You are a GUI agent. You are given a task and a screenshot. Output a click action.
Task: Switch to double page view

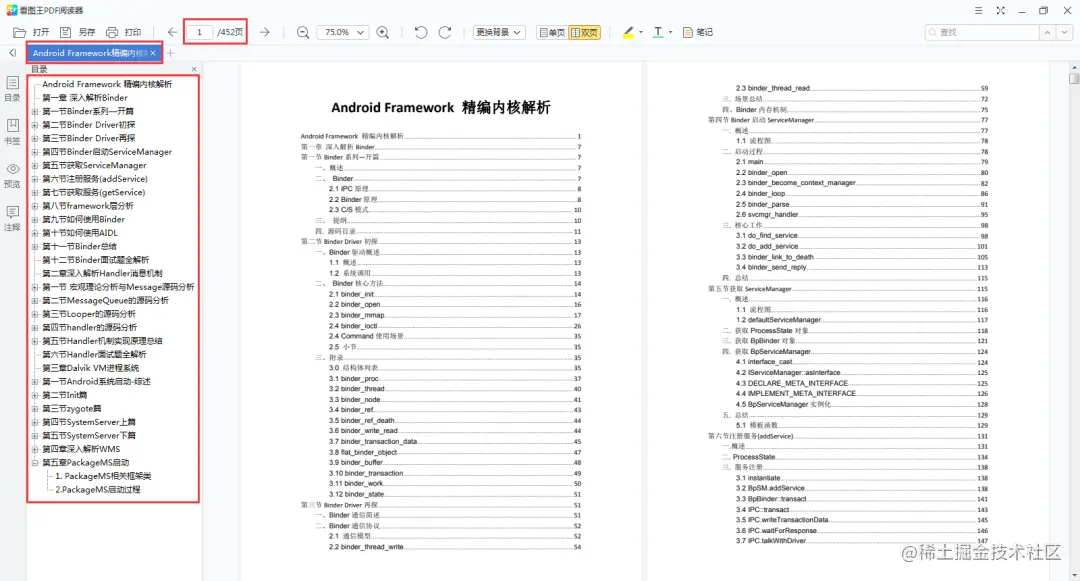584,32
